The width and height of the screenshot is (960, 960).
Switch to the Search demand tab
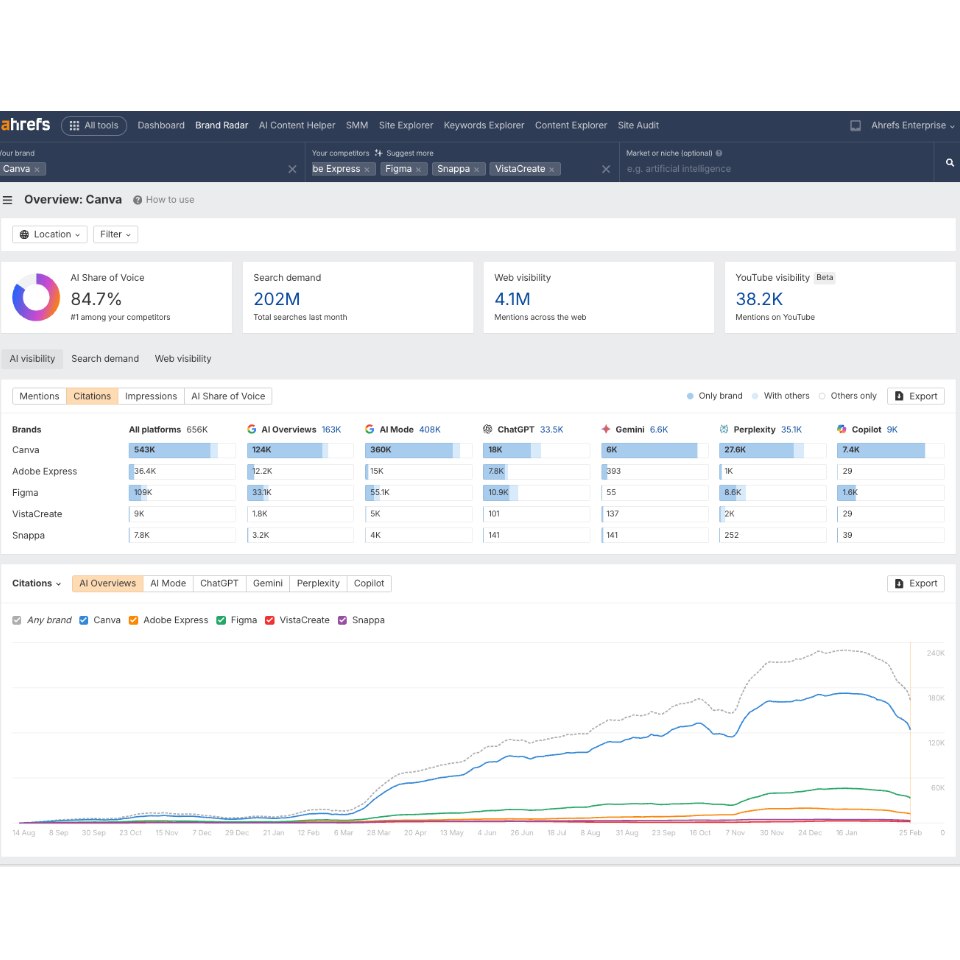105,359
